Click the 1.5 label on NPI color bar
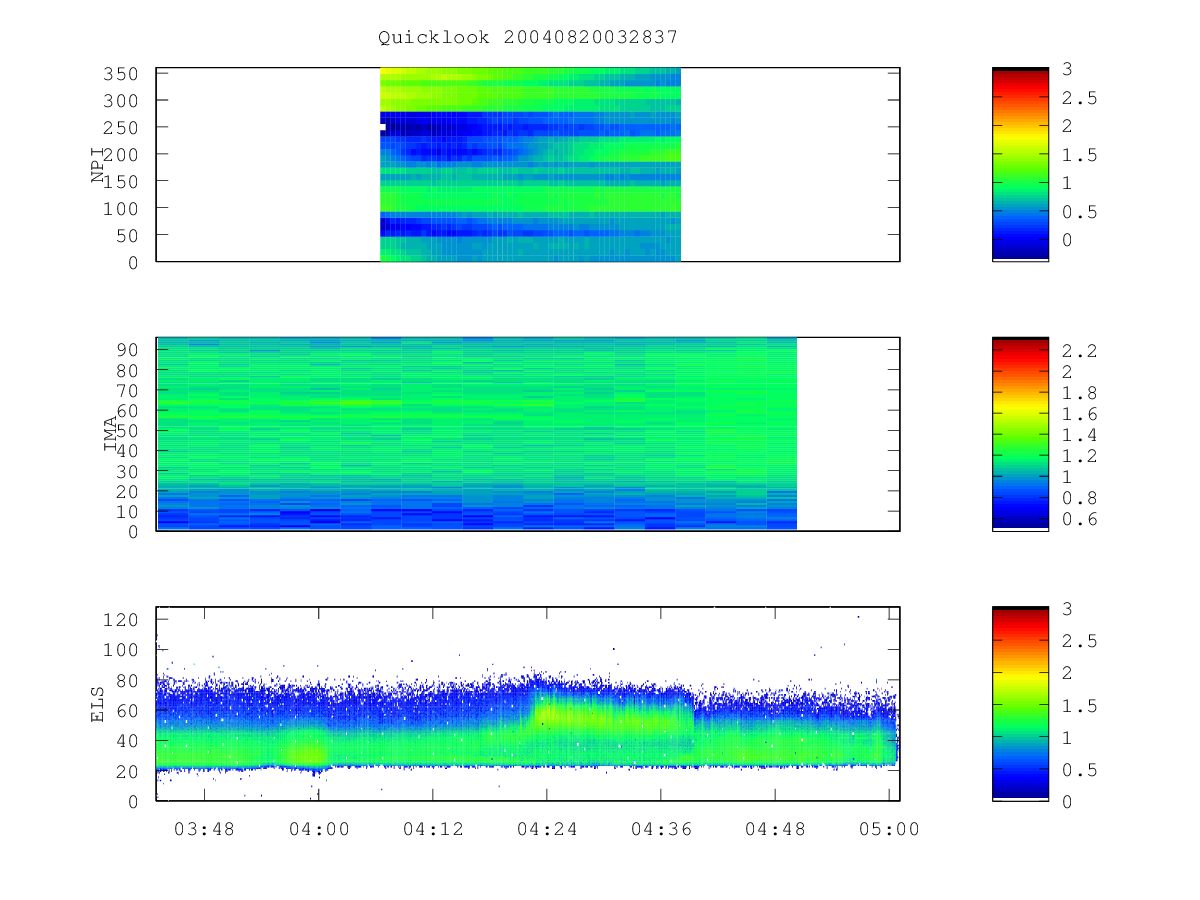 point(1079,155)
